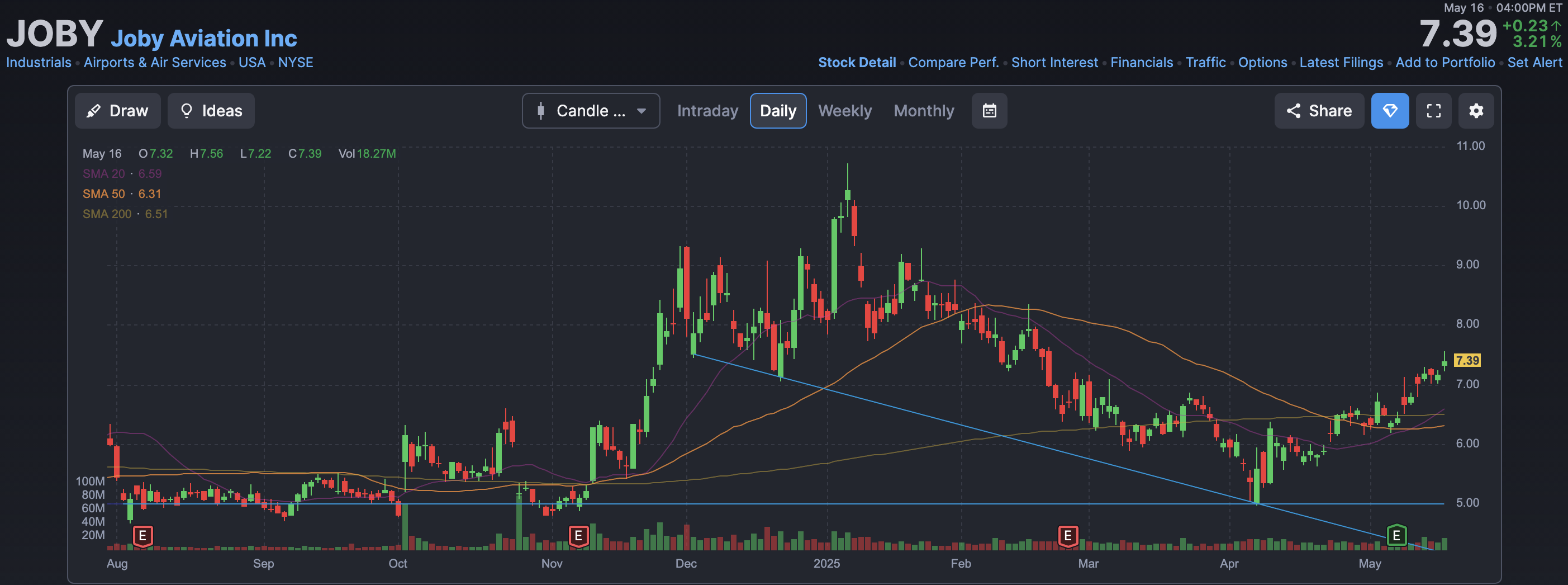Click the green May earnings E marker
The image size is (1568, 585).
click(1396, 536)
